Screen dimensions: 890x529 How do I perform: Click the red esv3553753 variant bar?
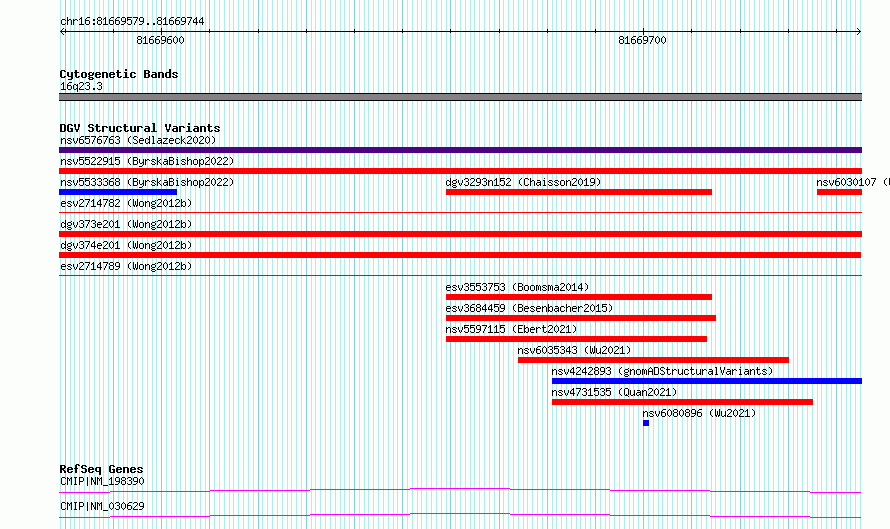[x=579, y=297]
